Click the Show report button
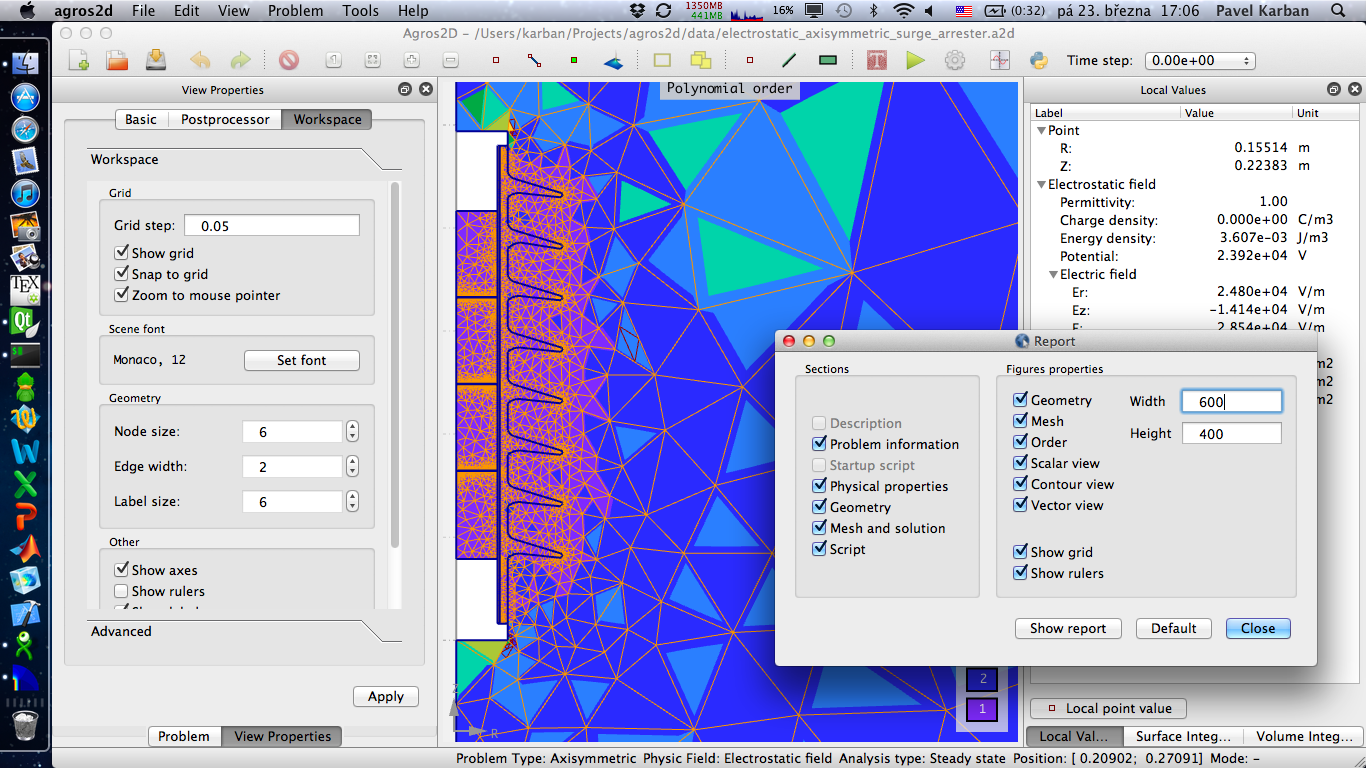This screenshot has width=1366, height=768. tap(1068, 628)
